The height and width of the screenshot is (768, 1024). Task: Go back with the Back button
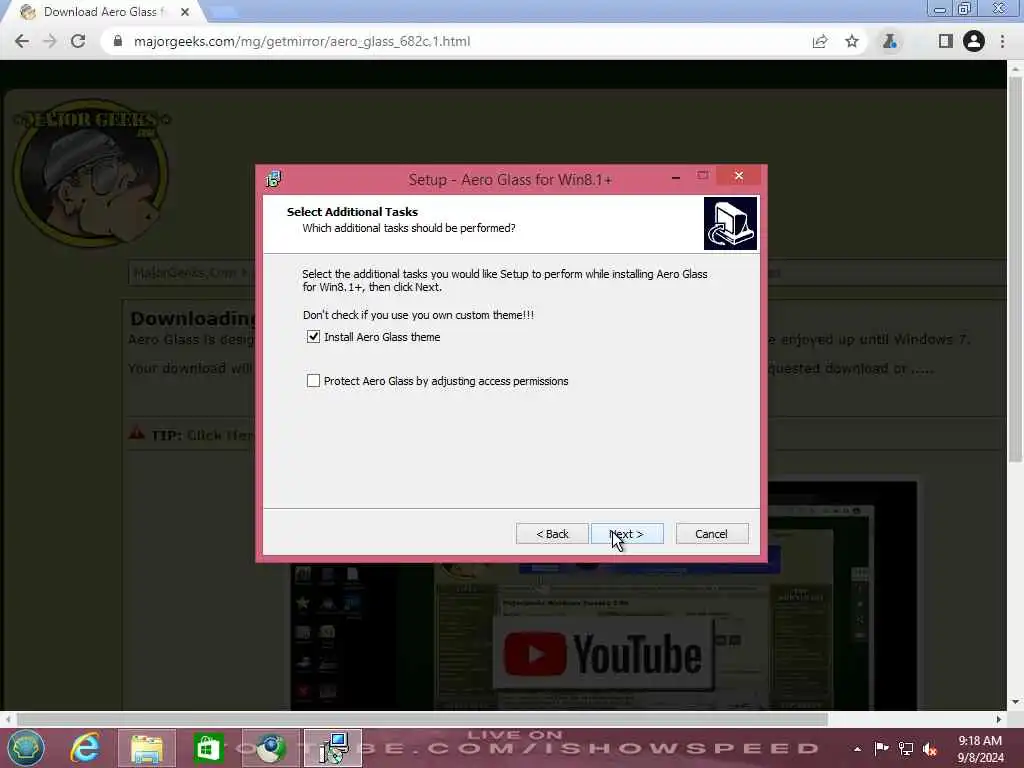(x=552, y=534)
